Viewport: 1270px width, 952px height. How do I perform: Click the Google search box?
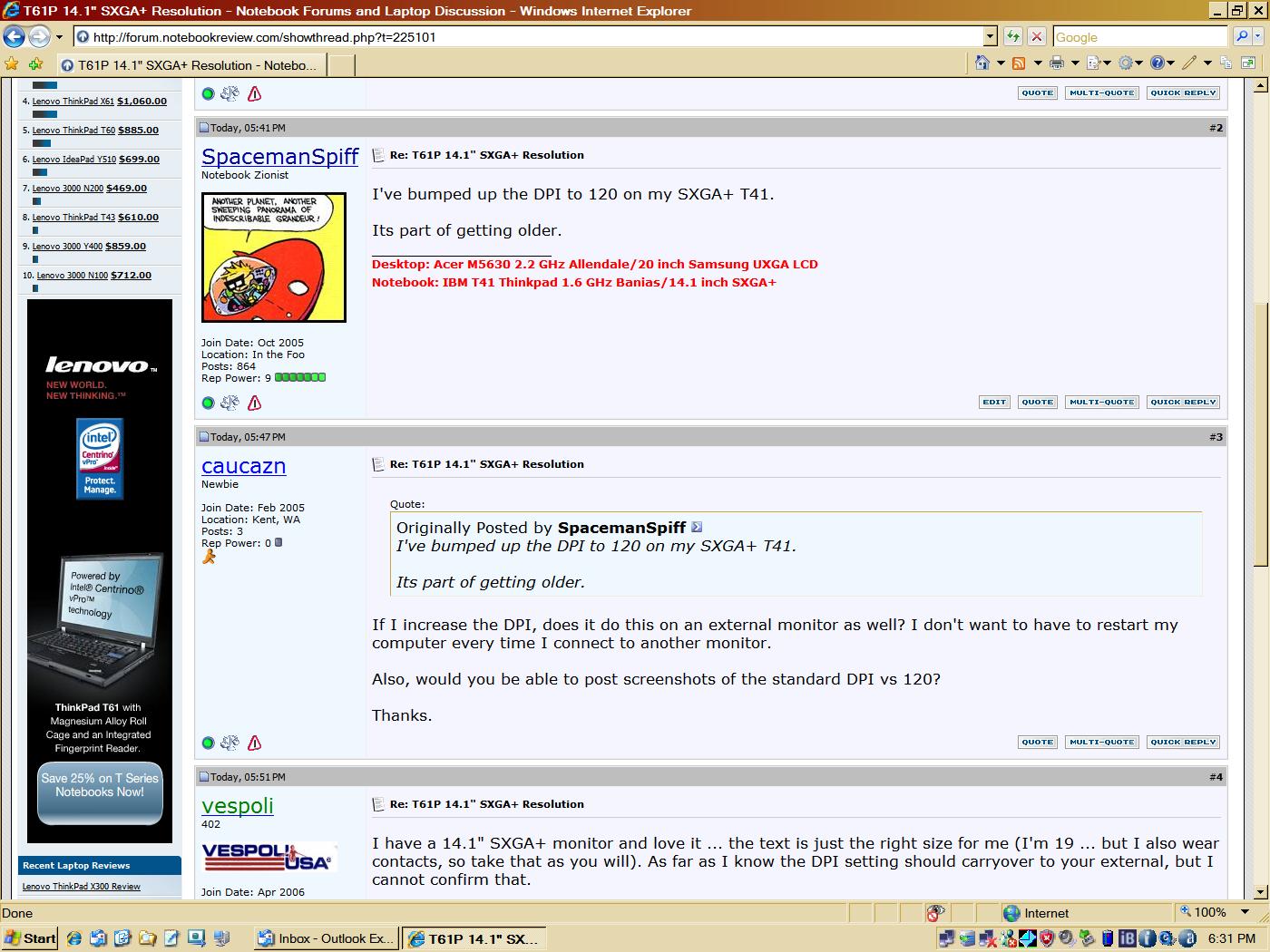[x=1139, y=37]
